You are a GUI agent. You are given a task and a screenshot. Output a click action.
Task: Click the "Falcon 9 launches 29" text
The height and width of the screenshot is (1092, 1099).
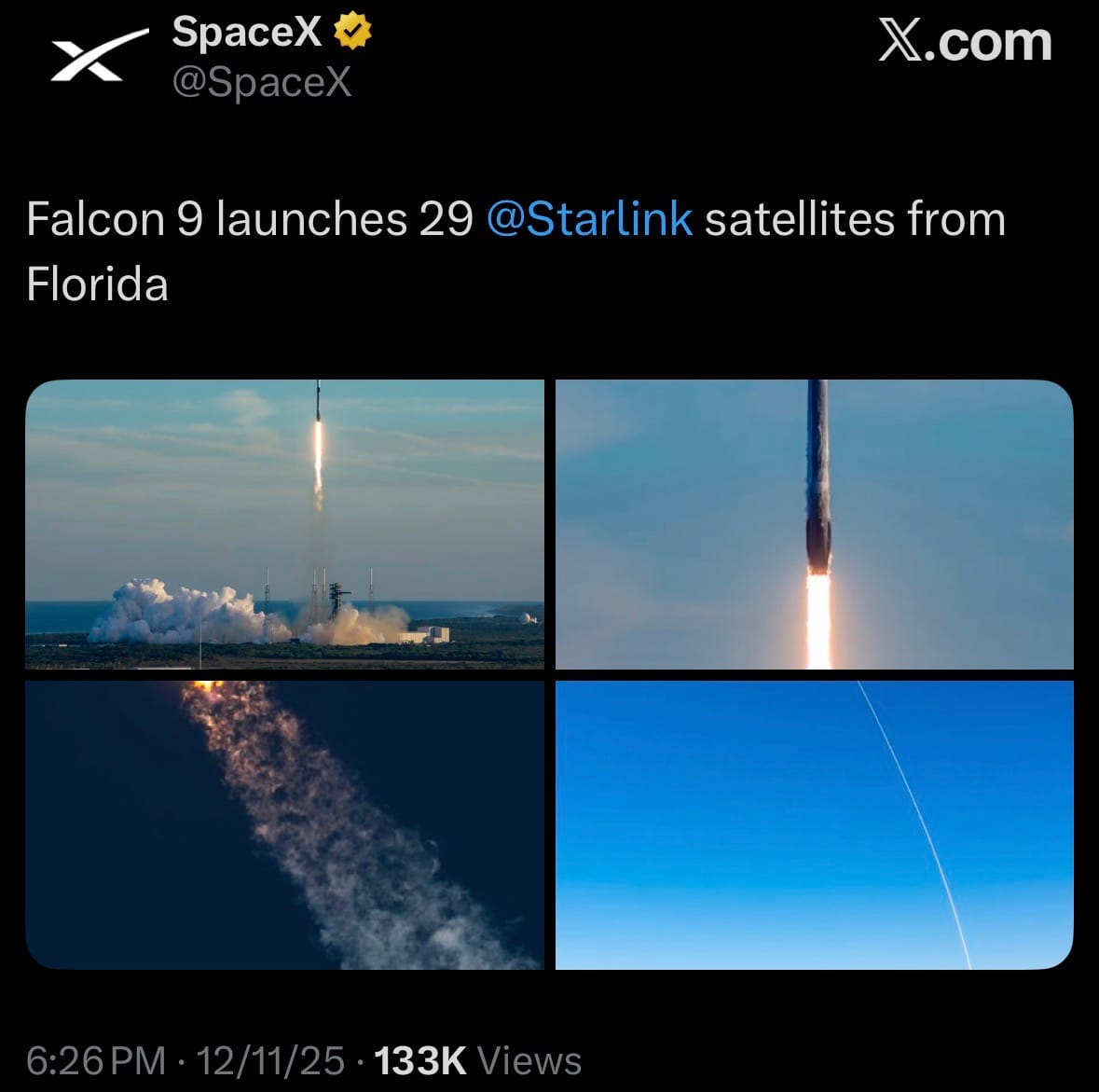pyautogui.click(x=250, y=220)
